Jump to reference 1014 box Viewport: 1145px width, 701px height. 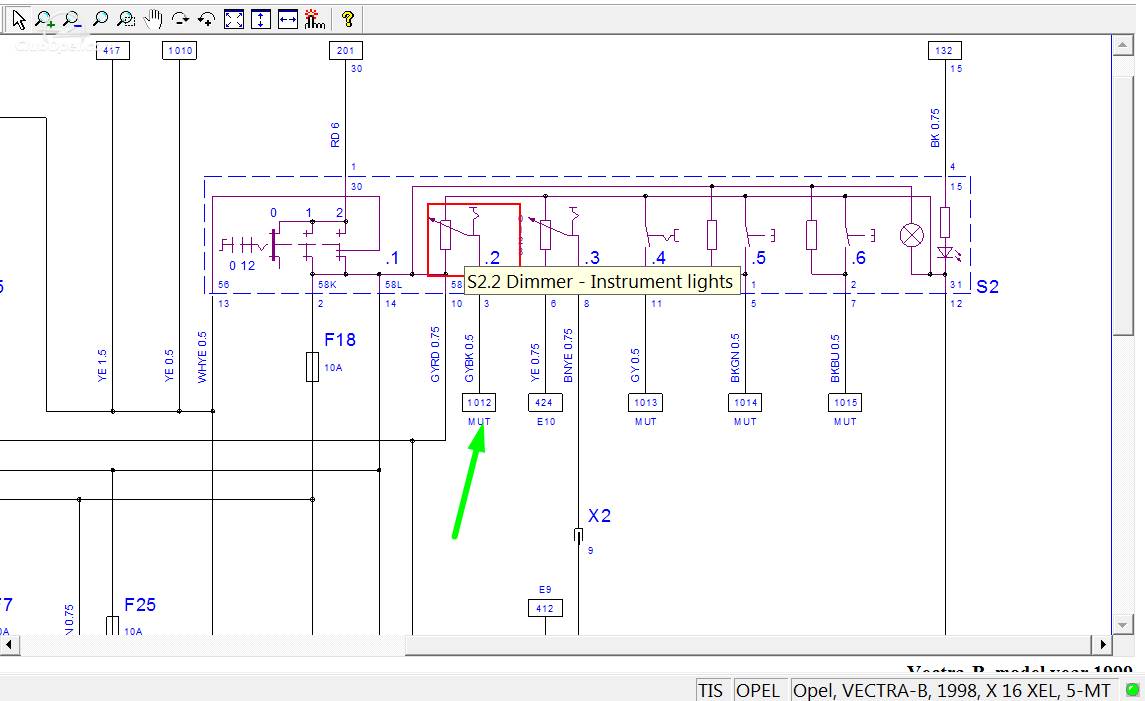tap(745, 402)
